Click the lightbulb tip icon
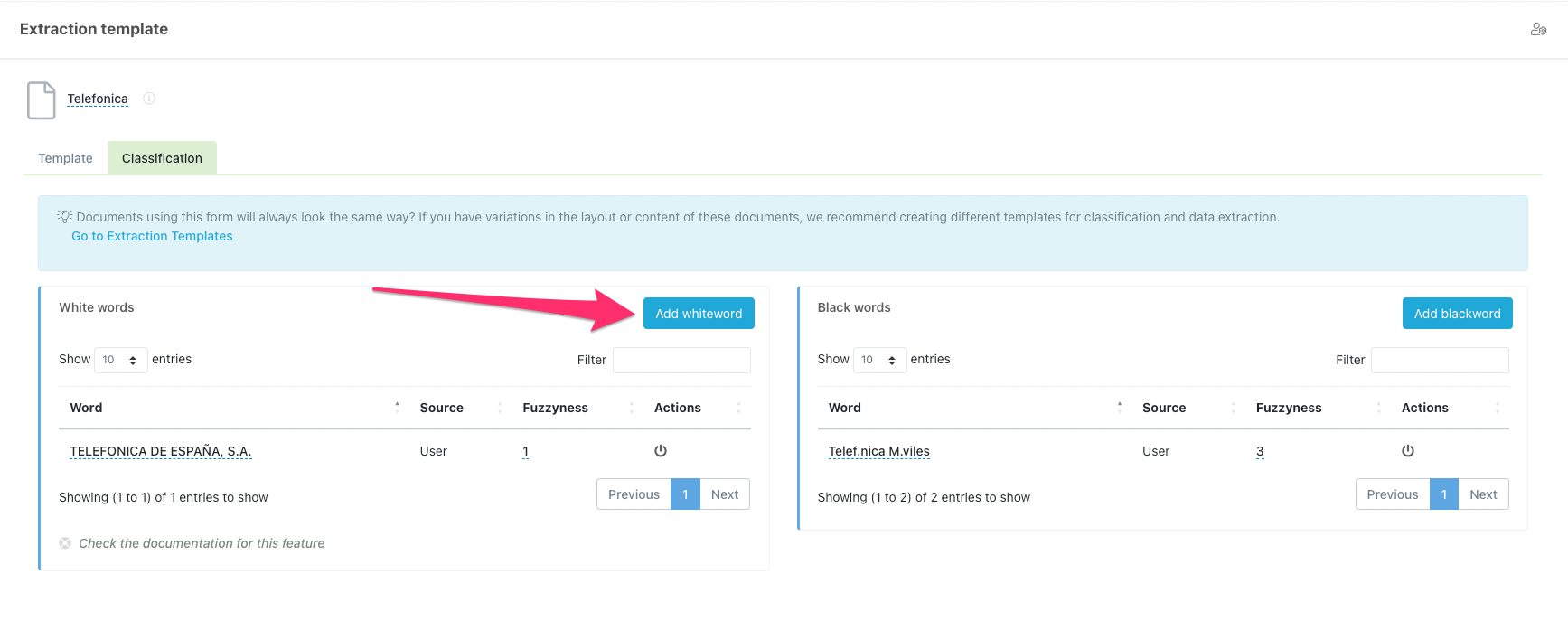The height and width of the screenshot is (621, 1568). pyautogui.click(x=64, y=216)
